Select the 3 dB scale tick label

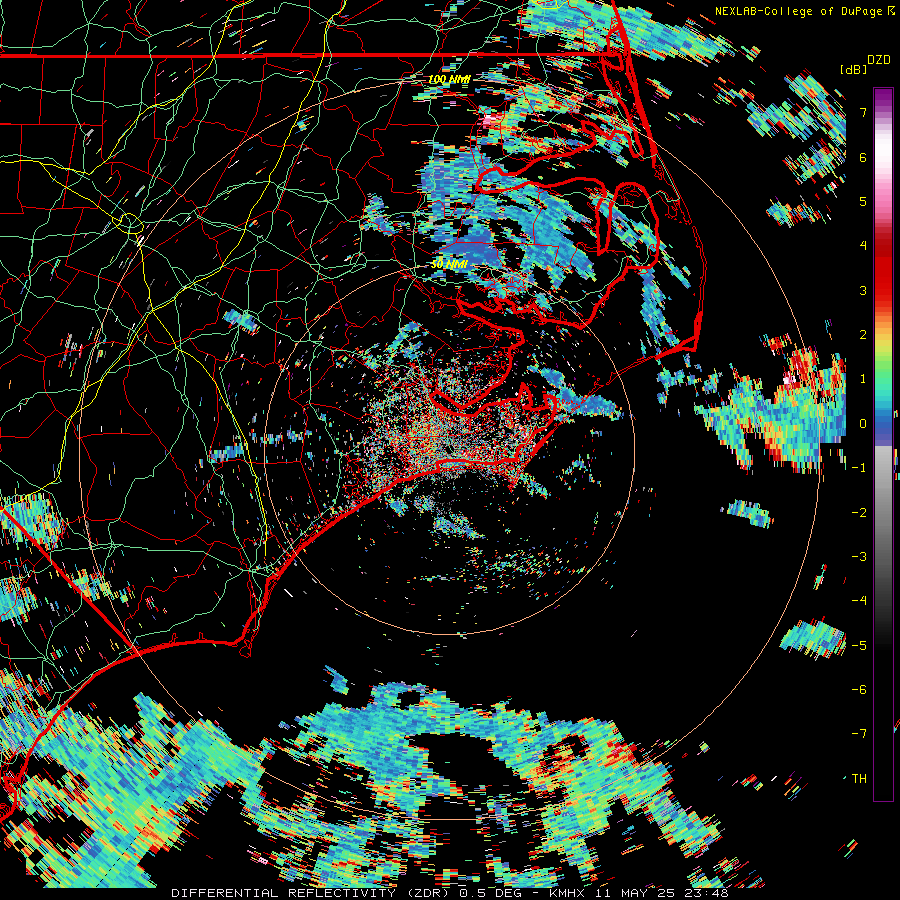pos(863,290)
